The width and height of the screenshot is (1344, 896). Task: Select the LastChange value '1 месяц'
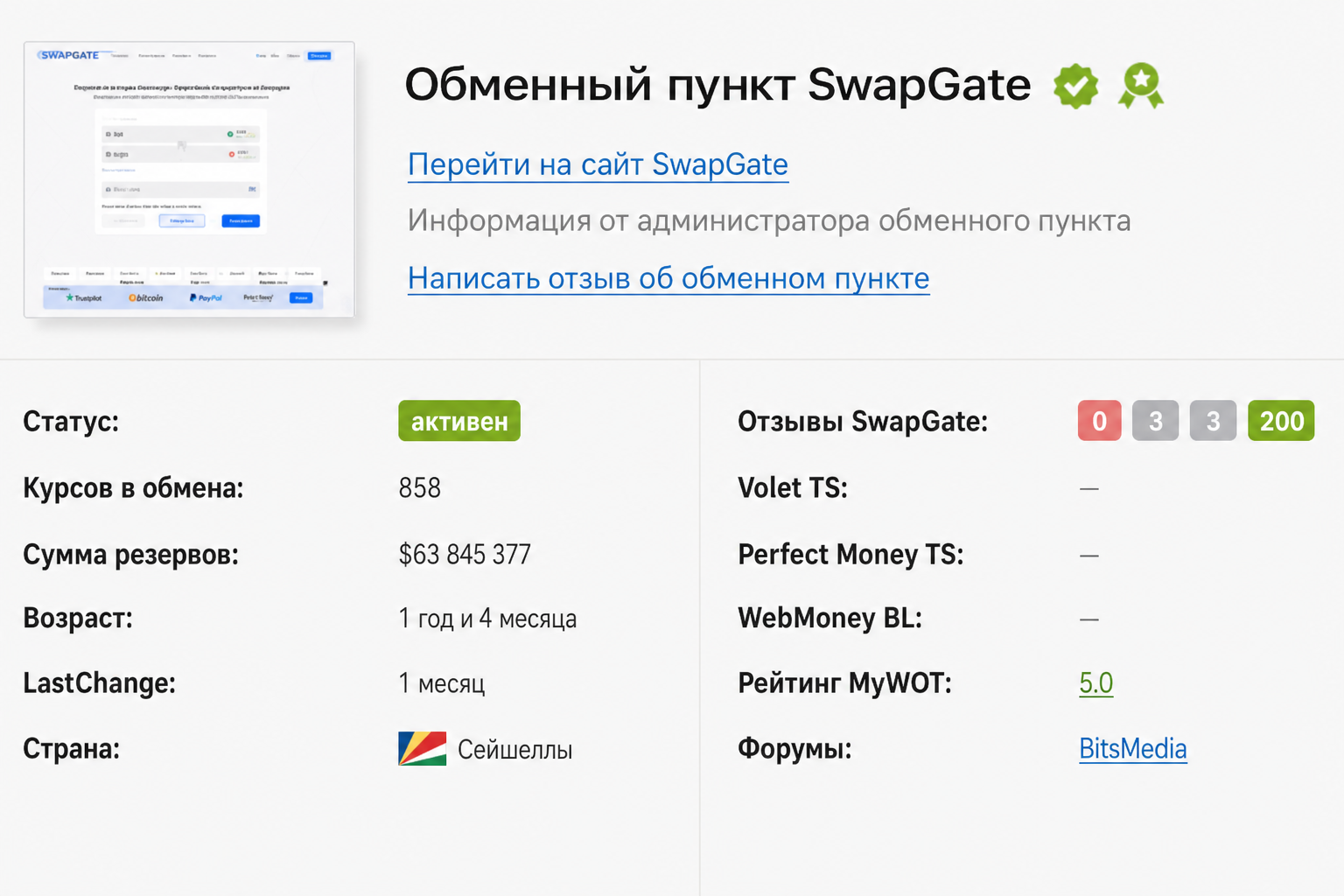[442, 683]
